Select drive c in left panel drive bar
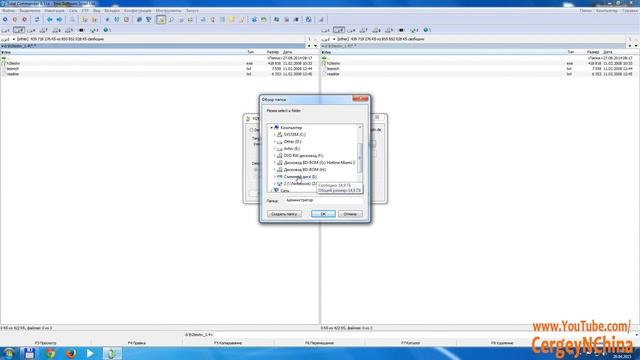This screenshot has height=360, width=640. click(6, 30)
